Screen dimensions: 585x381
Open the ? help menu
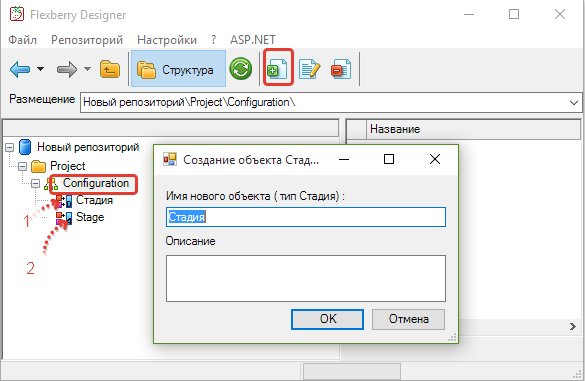coord(213,40)
